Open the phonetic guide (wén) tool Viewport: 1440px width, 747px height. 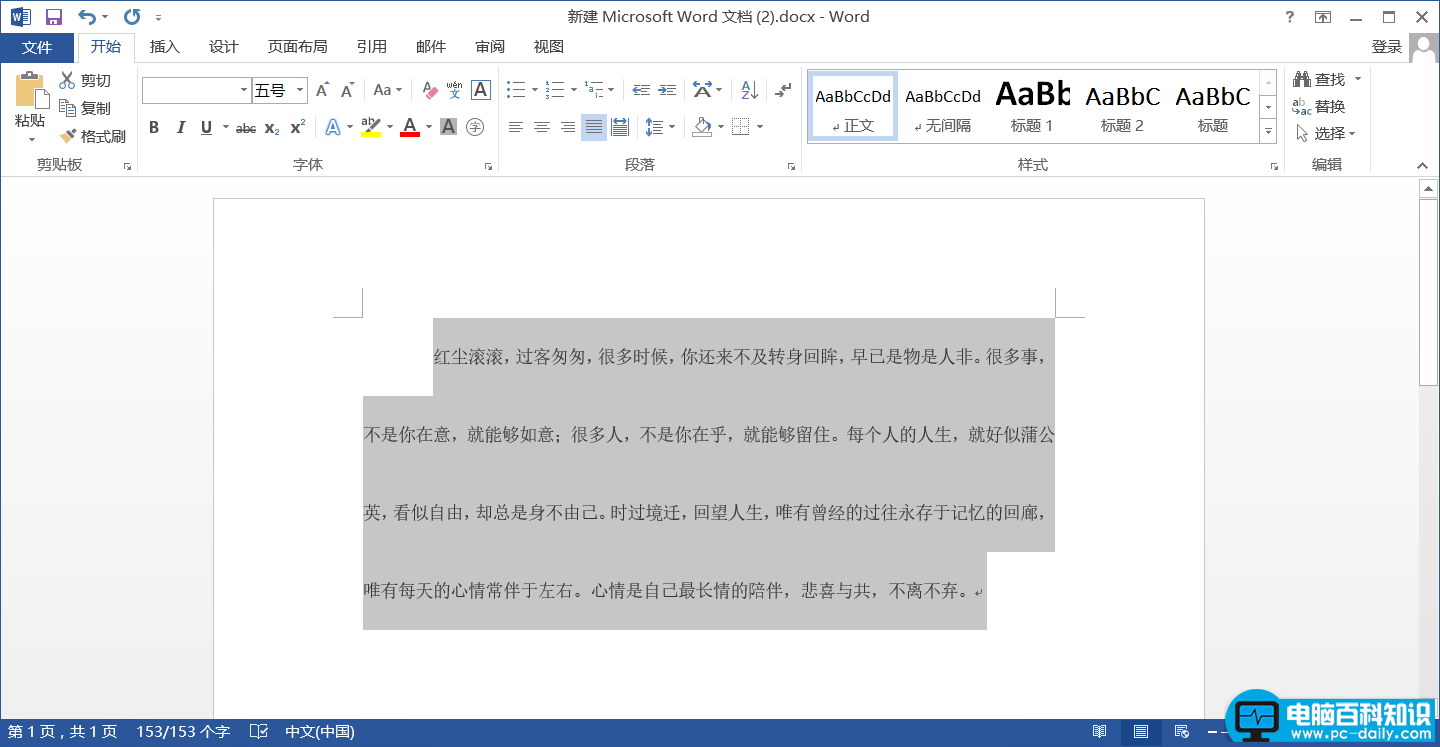coord(455,90)
